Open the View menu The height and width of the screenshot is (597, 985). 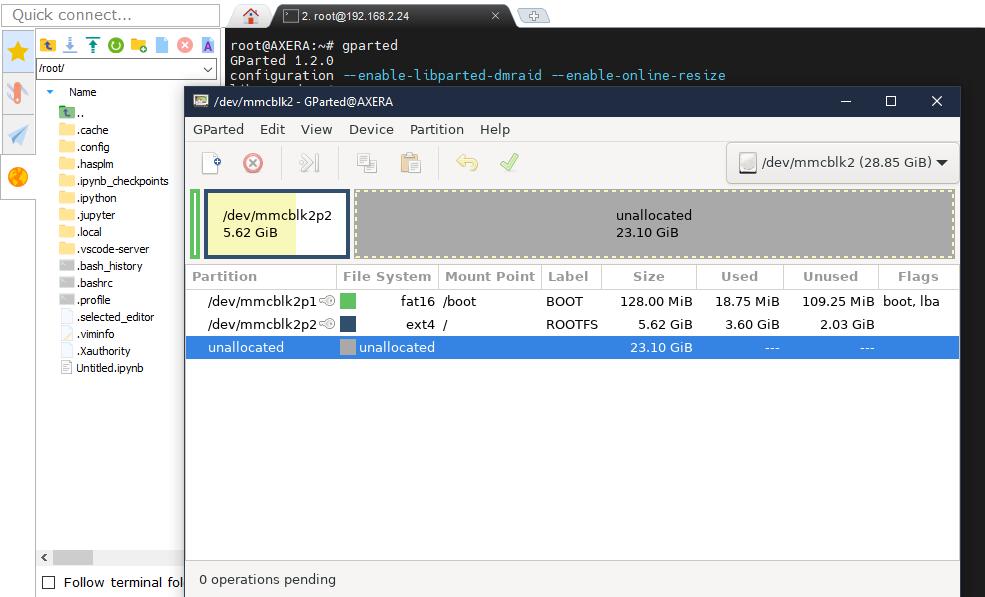pyautogui.click(x=316, y=129)
